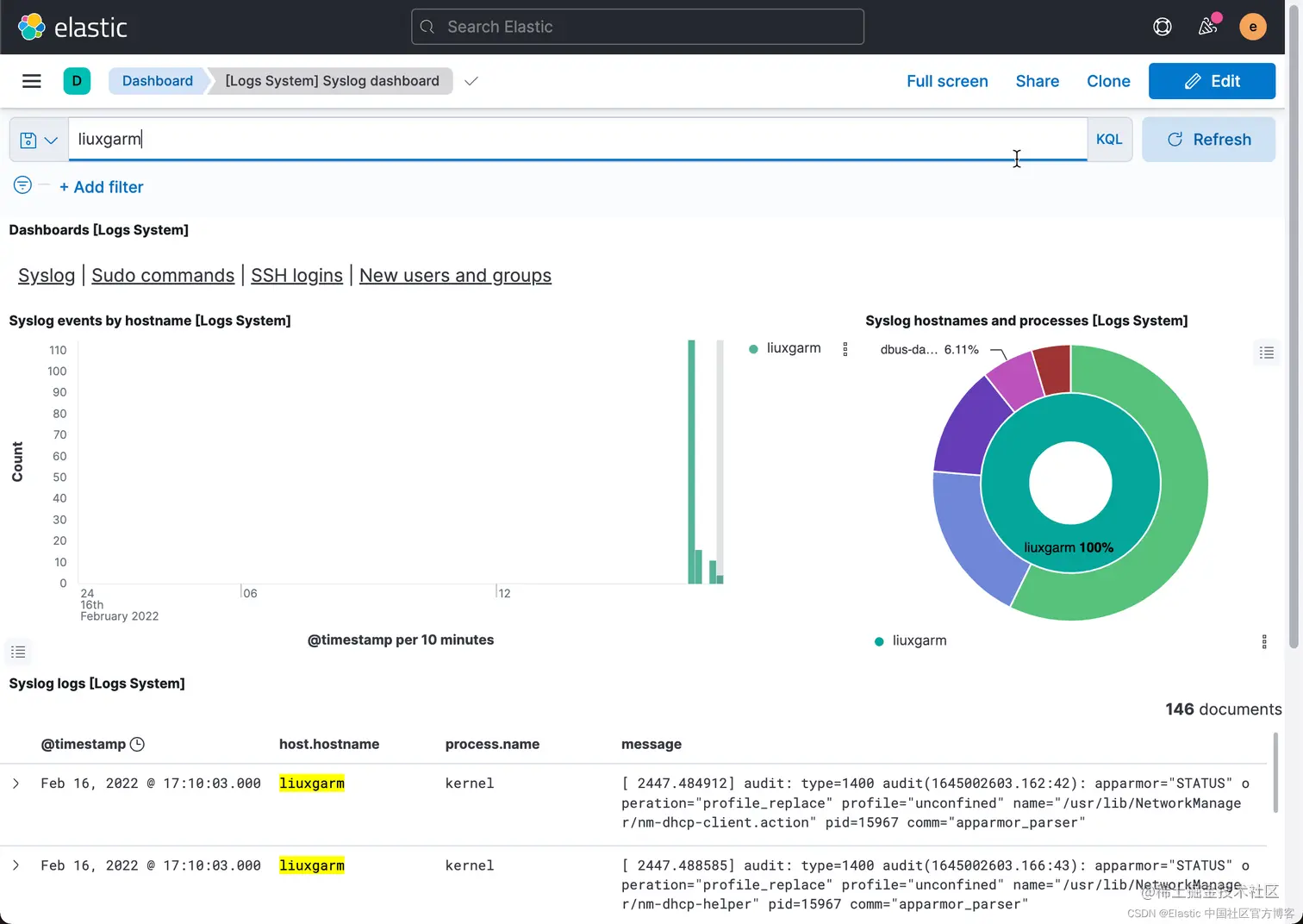1303x924 pixels.
Task: Toggle legend icon below bar chart
Action: pyautogui.click(x=18, y=652)
